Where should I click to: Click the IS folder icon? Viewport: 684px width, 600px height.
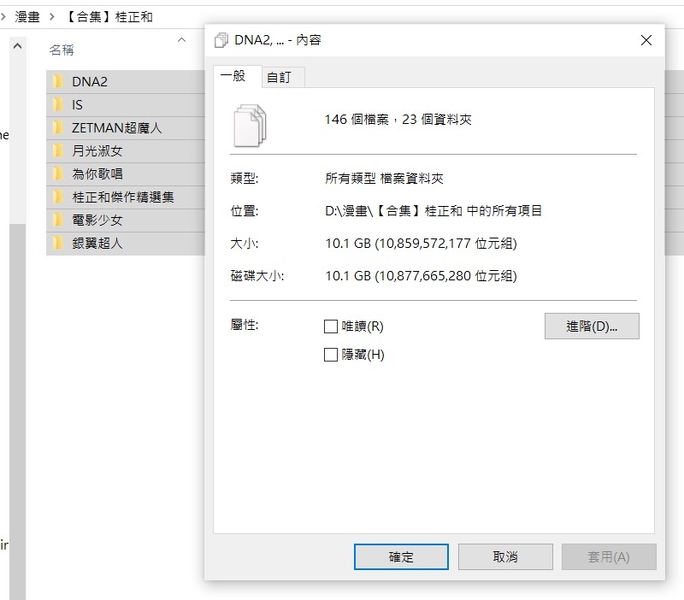58,105
